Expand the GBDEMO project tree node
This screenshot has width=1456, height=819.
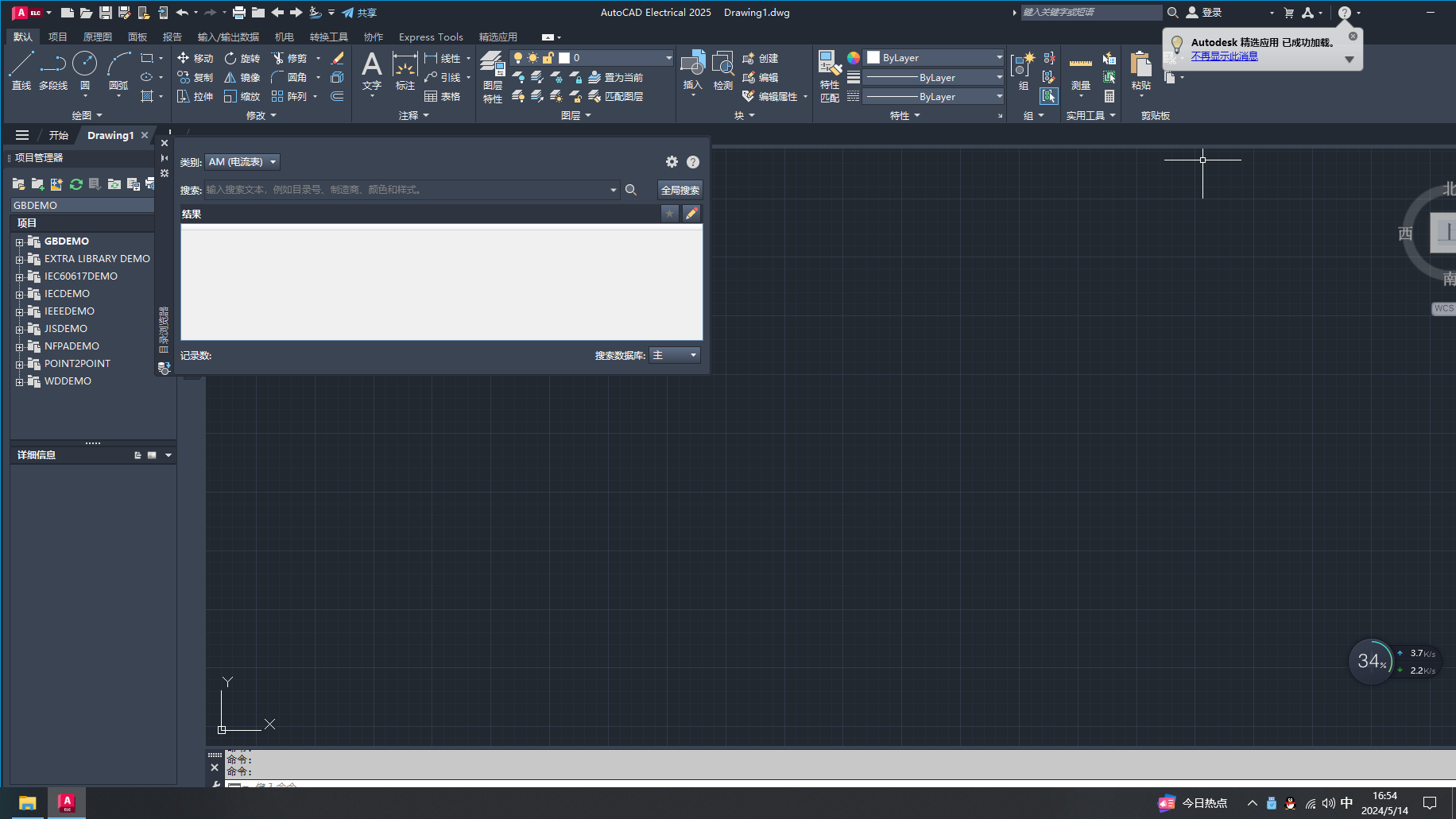click(21, 241)
